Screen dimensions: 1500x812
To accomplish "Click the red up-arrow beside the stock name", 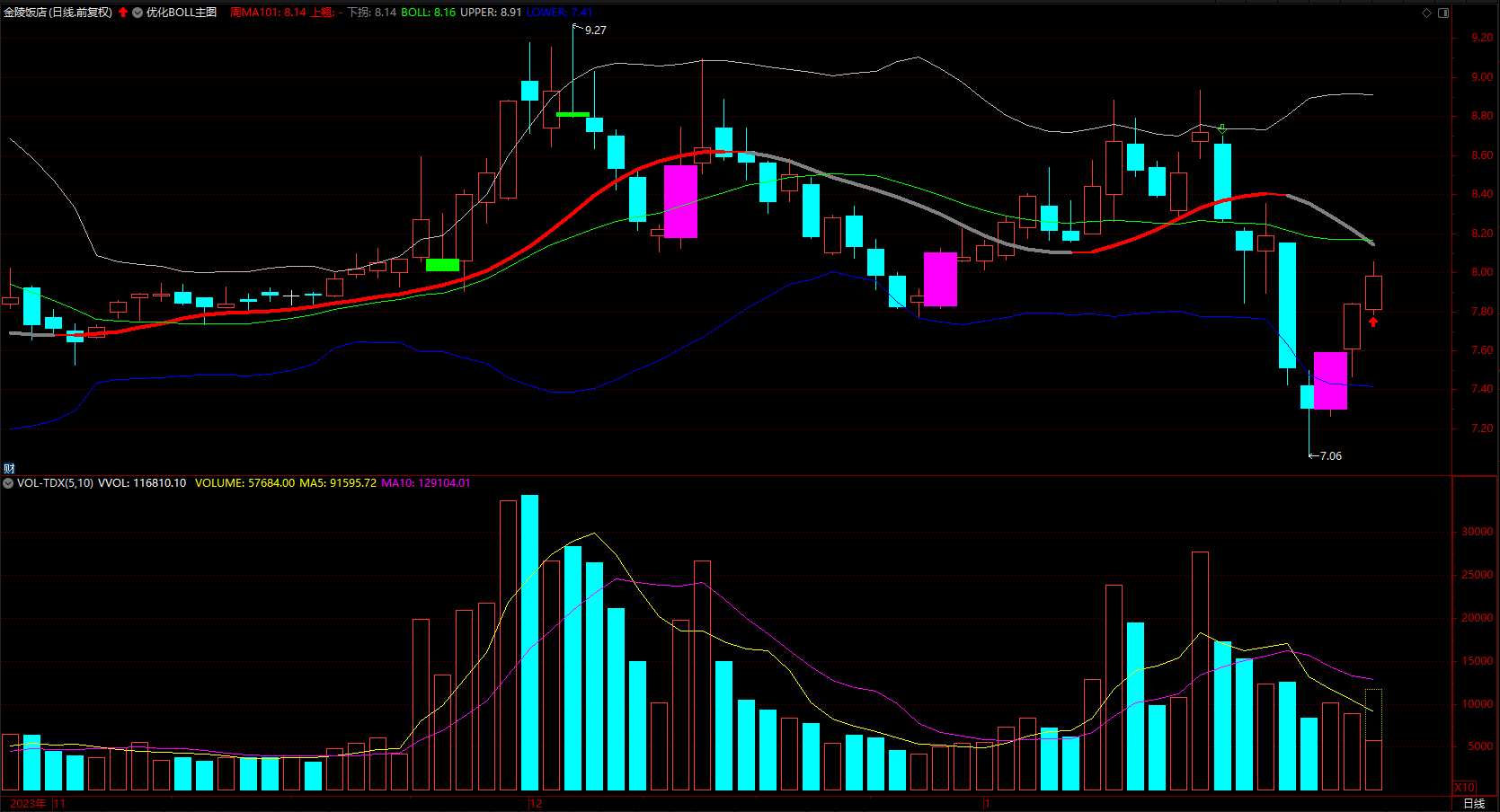I will coord(123,13).
